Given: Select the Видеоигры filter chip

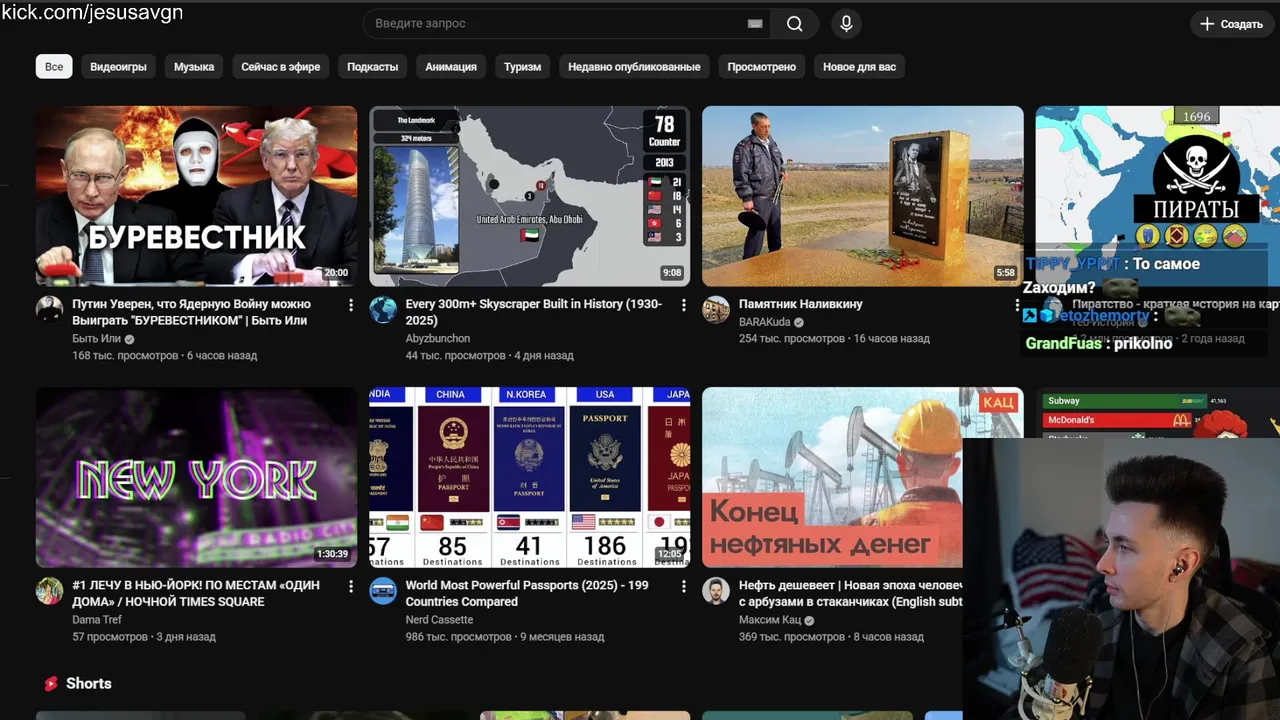Looking at the screenshot, I should 118,67.
